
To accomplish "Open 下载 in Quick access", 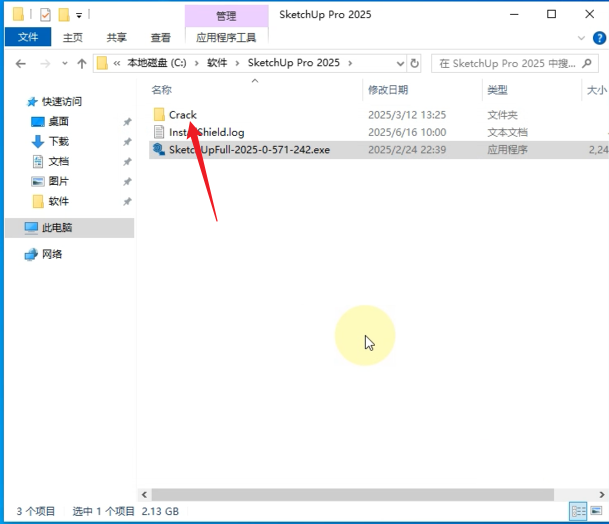I will pyautogui.click(x=59, y=141).
